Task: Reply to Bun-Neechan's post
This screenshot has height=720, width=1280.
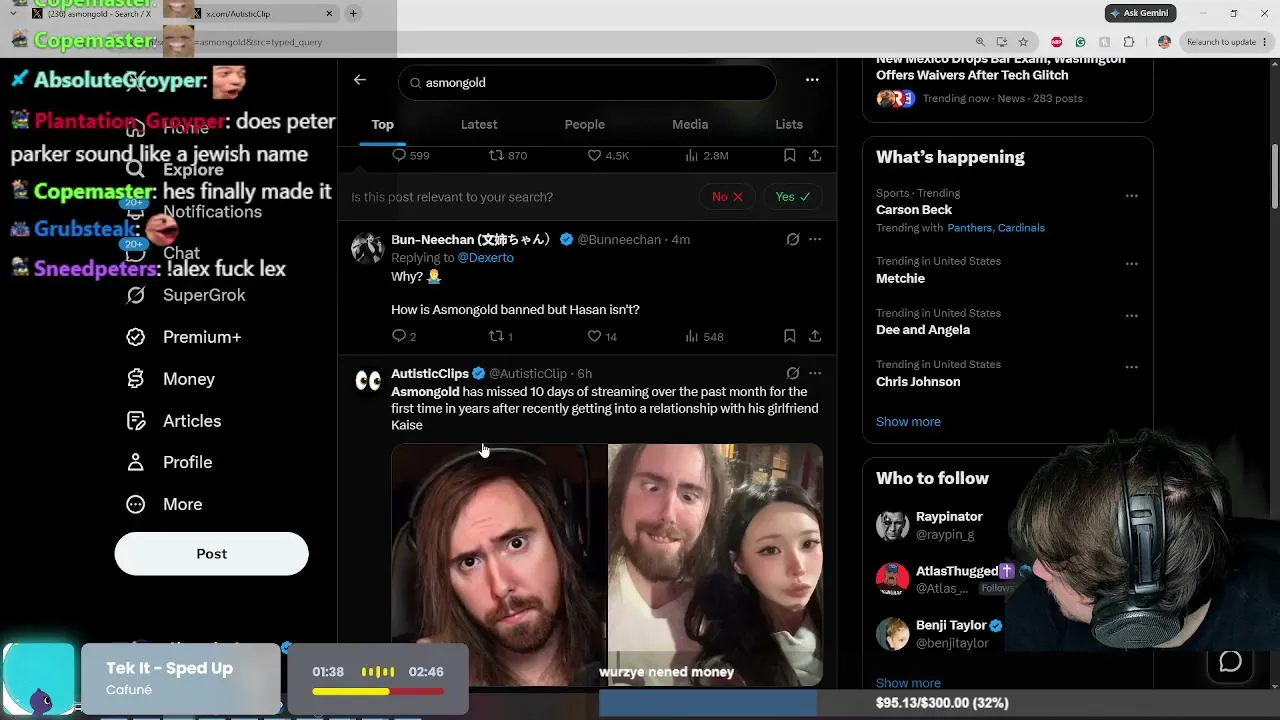Action: pyautogui.click(x=404, y=336)
